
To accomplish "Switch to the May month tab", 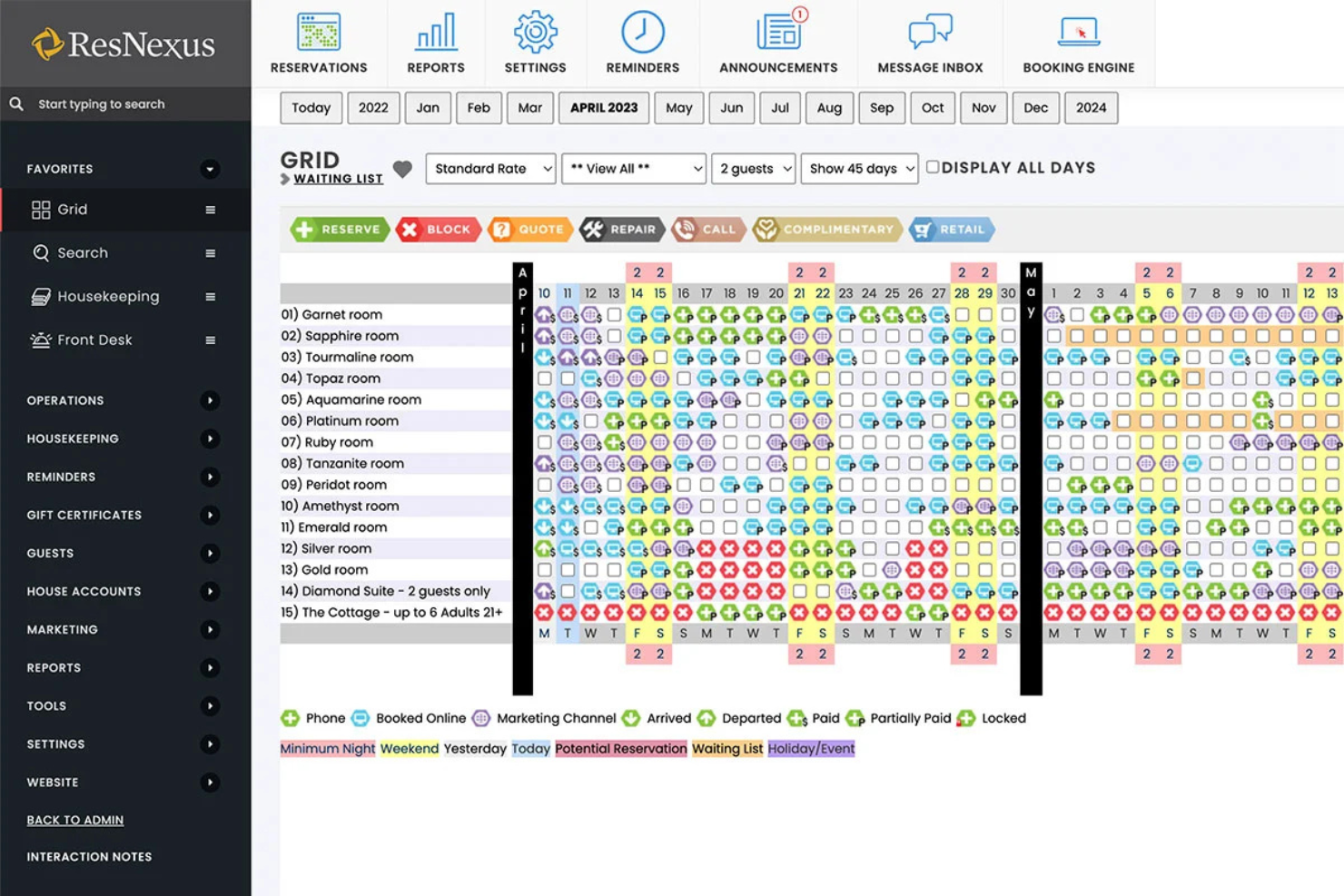I will click(x=678, y=108).
